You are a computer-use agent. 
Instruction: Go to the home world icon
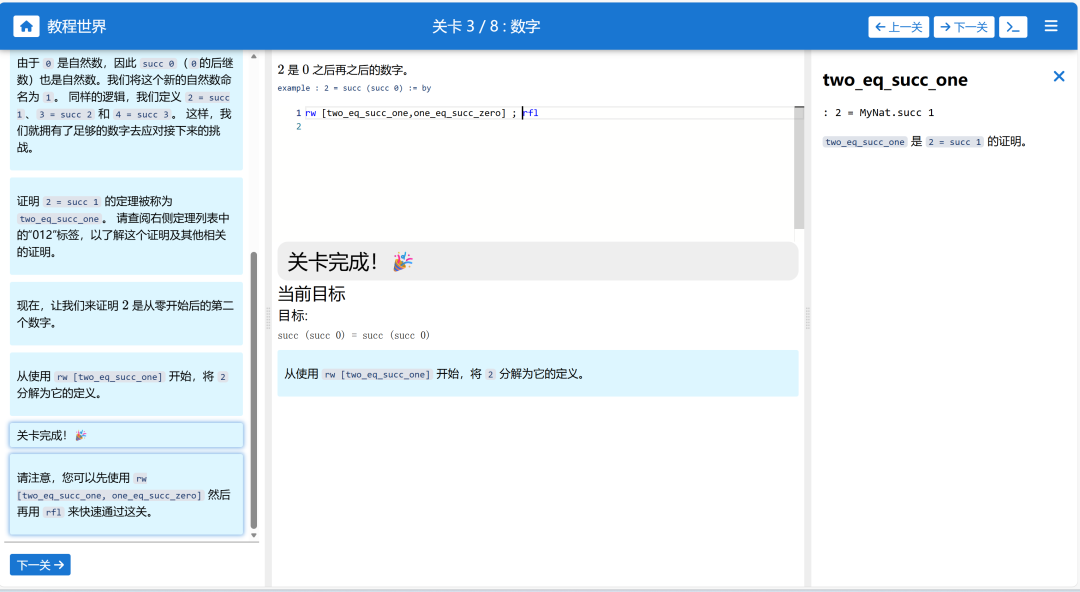point(26,26)
